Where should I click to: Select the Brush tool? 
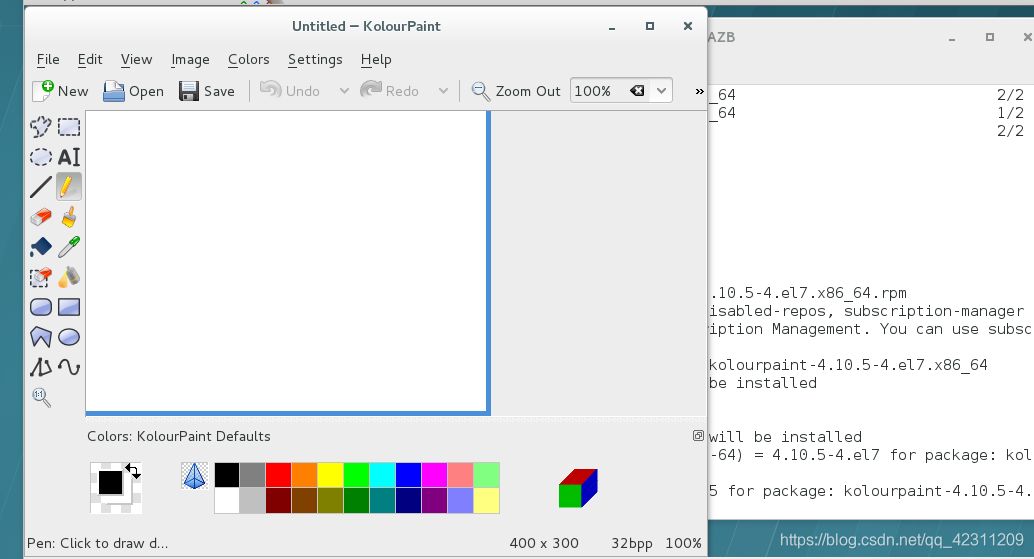click(69, 217)
